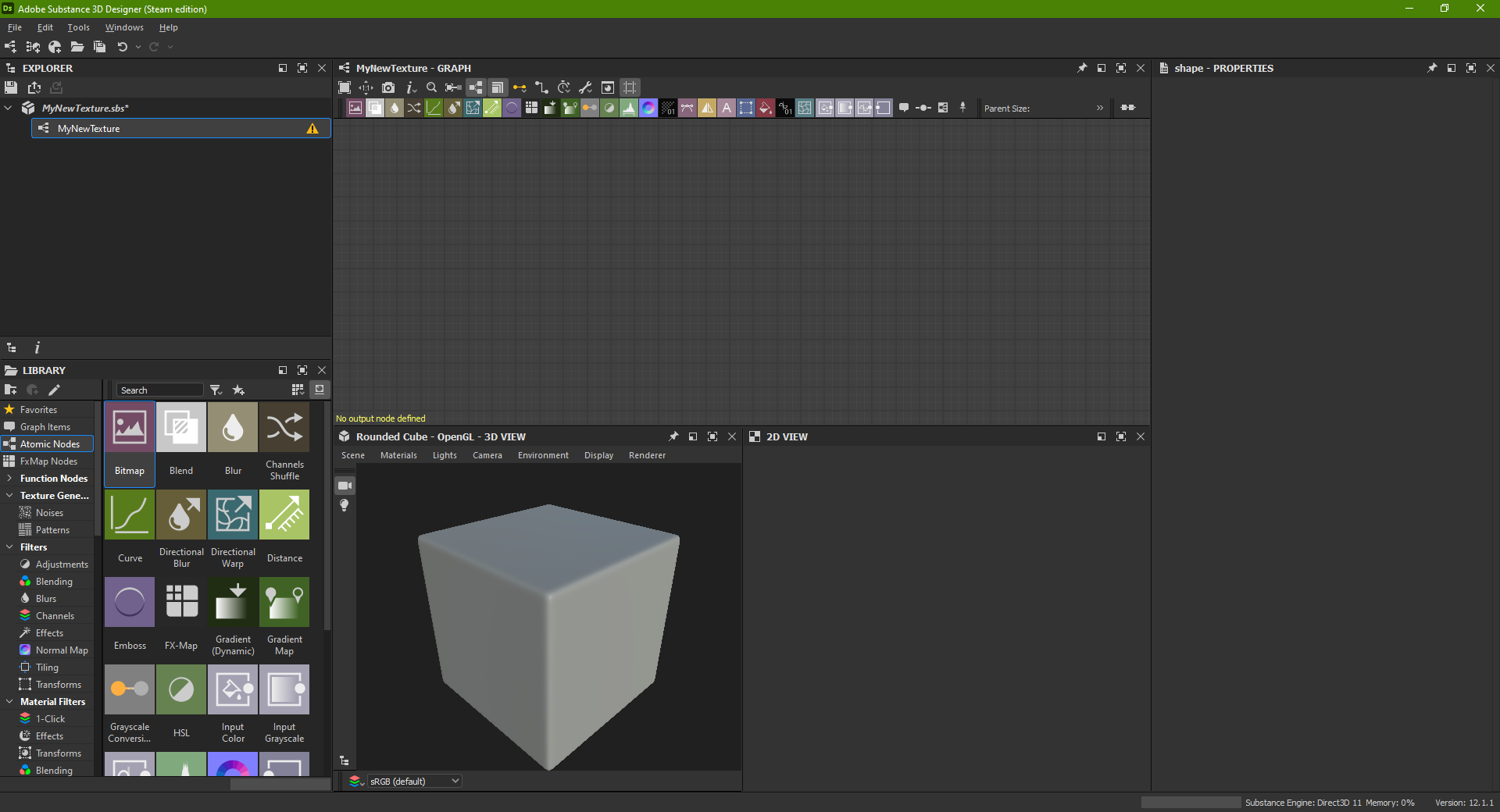Open the File menu
This screenshot has height=812, width=1500.
15,27
